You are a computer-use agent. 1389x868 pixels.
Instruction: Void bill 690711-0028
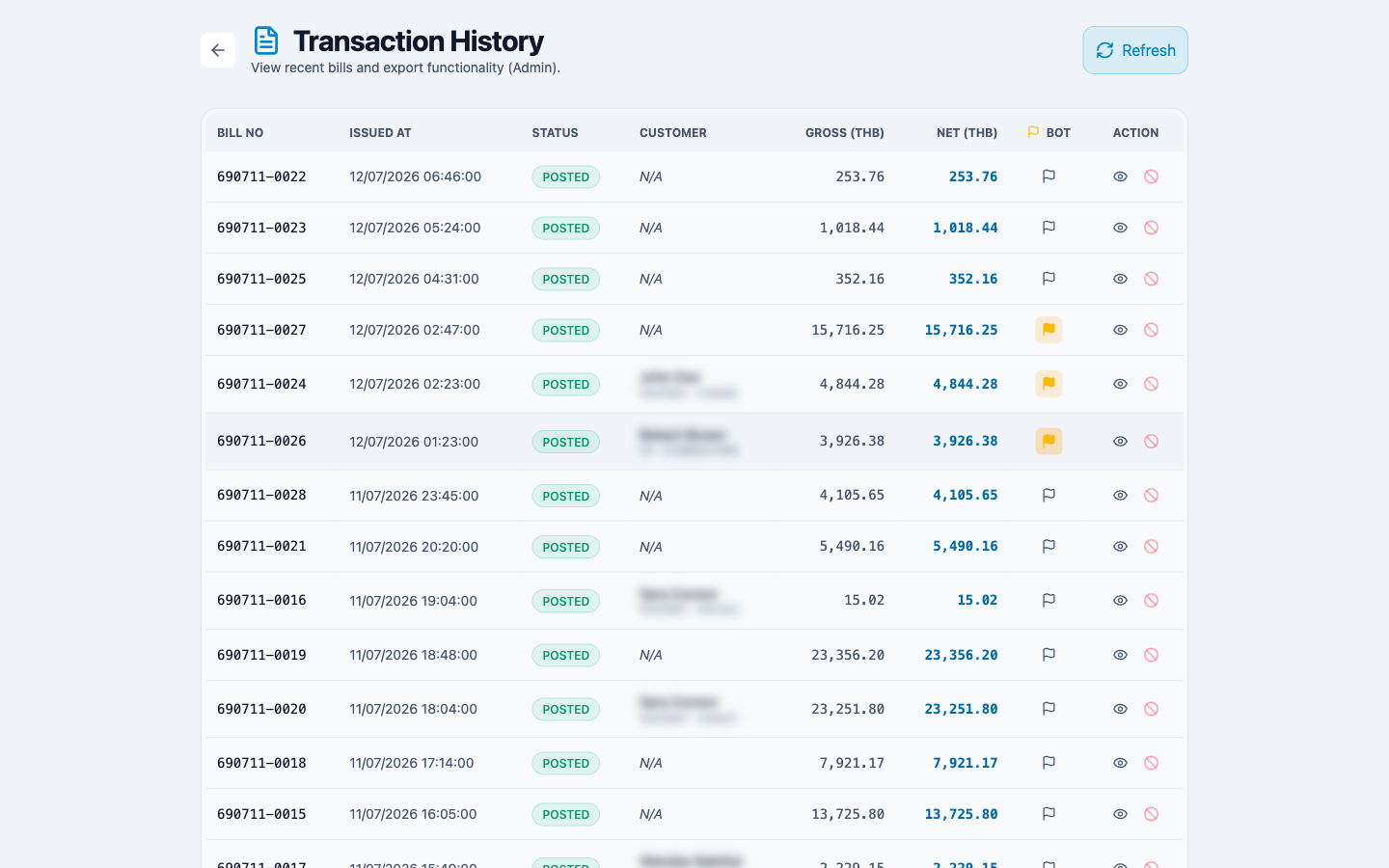click(1151, 495)
